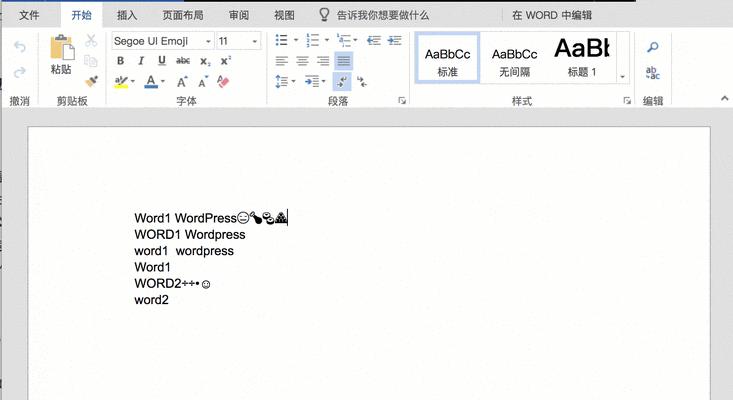The image size is (733, 400).
Task: Click the Paste (粘贴) clipboard icon
Action: click(61, 54)
